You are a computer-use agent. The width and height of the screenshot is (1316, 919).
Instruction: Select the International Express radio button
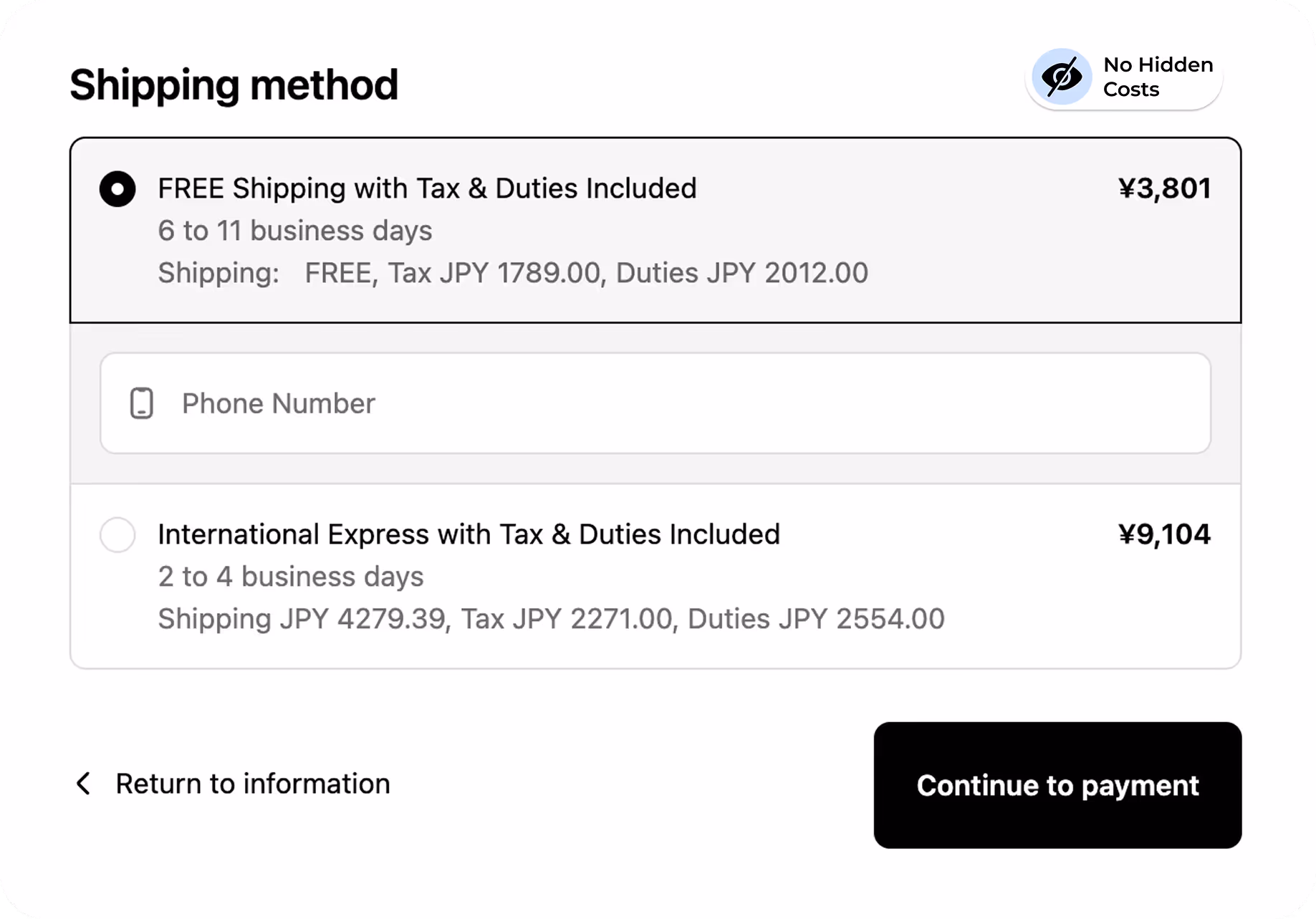(x=117, y=535)
